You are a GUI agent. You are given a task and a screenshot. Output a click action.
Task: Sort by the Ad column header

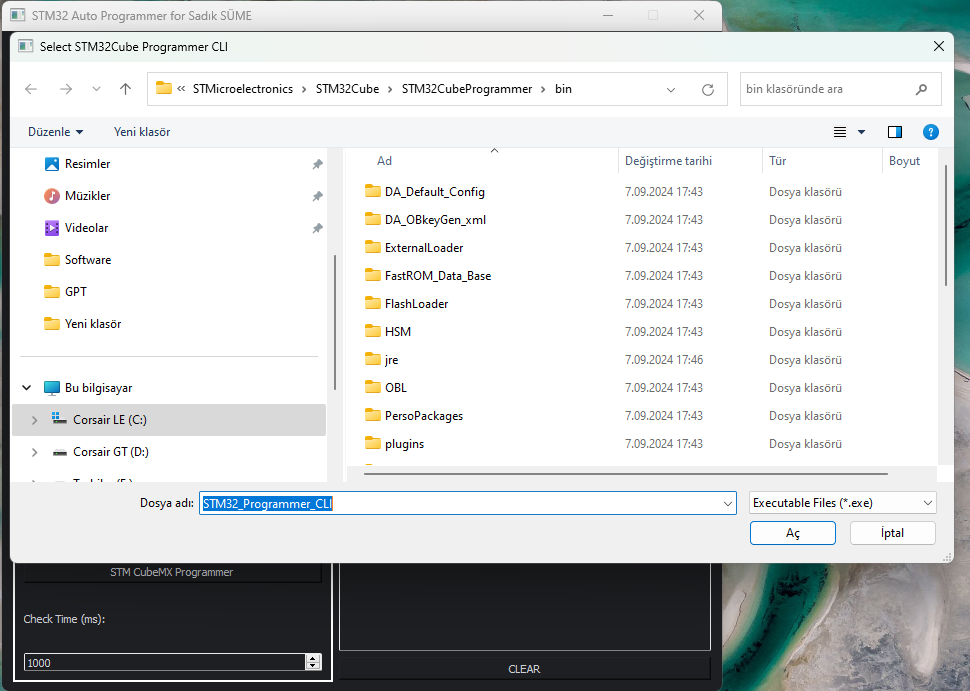click(384, 161)
